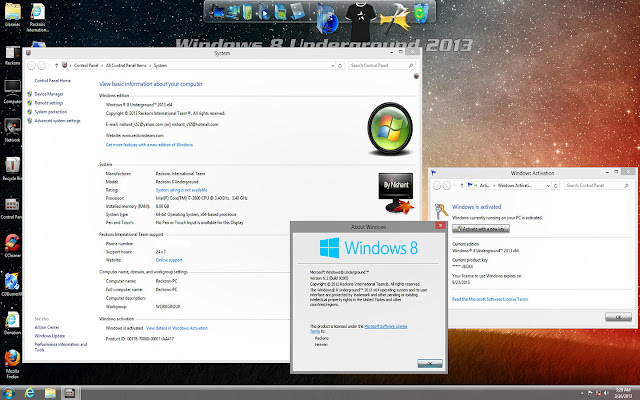Open Internet Explorer from the taskbar
The width and height of the screenshot is (640, 400).
coord(29,393)
